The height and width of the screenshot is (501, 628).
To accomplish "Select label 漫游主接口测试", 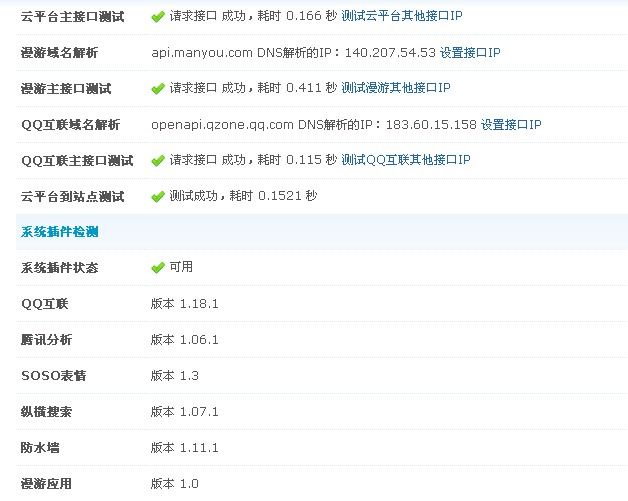I will [66, 89].
